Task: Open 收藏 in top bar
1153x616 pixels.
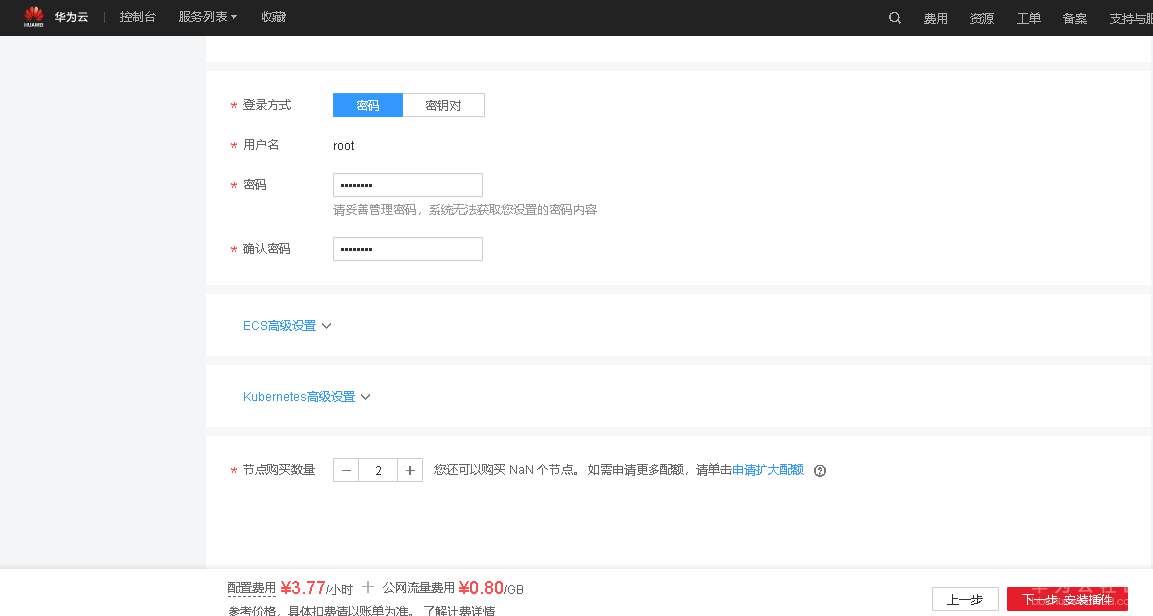Action: tap(274, 17)
